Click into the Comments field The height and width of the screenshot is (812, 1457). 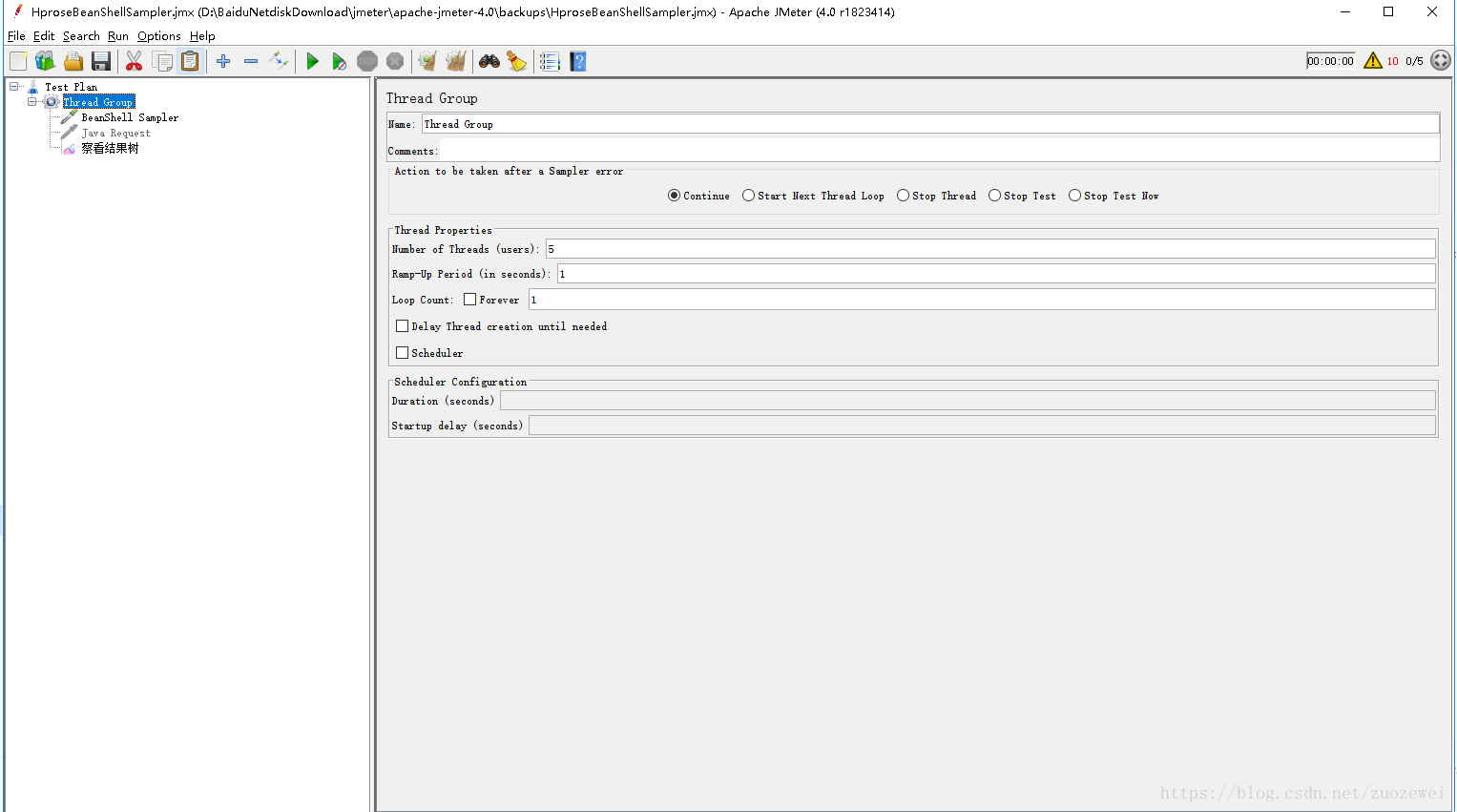939,151
